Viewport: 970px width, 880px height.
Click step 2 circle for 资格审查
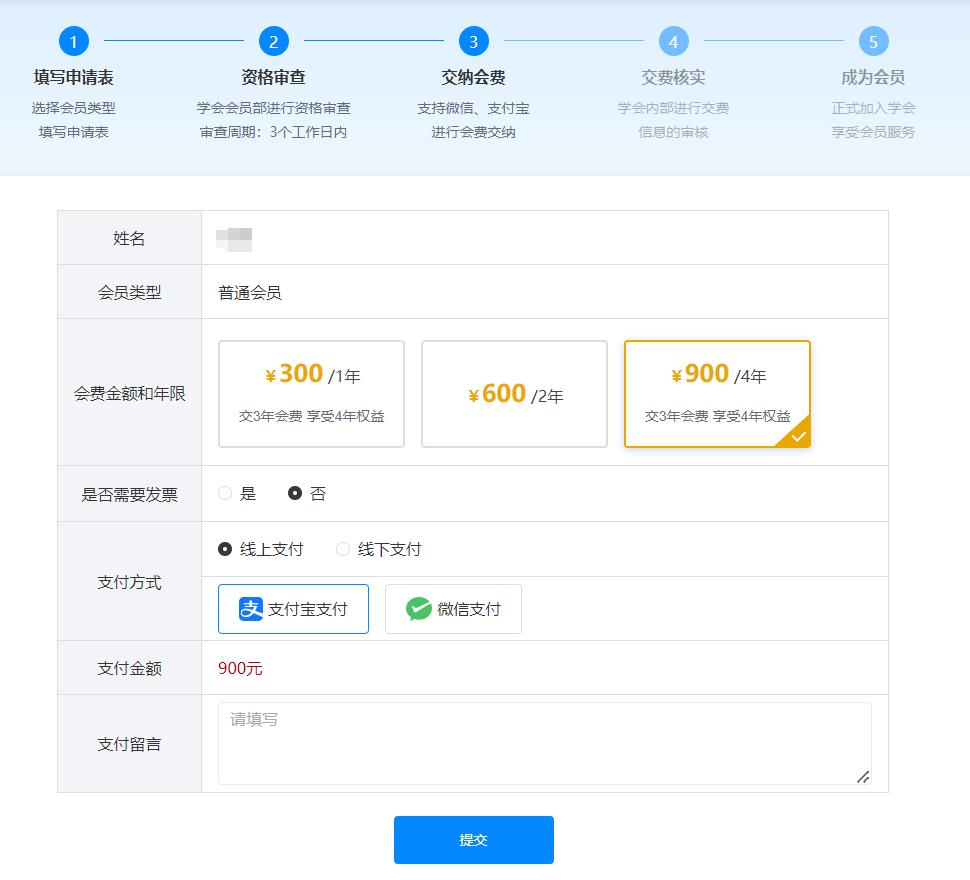pos(274,41)
